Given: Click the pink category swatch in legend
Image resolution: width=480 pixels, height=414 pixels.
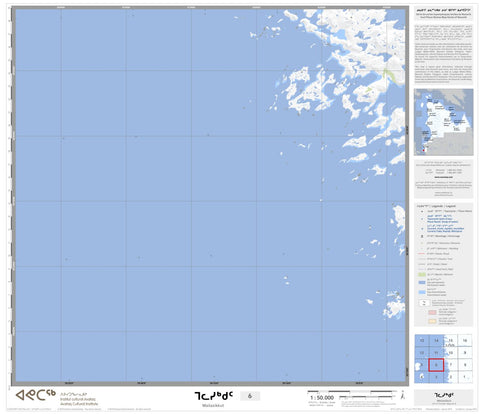Looking at the screenshot, I should (432, 312).
